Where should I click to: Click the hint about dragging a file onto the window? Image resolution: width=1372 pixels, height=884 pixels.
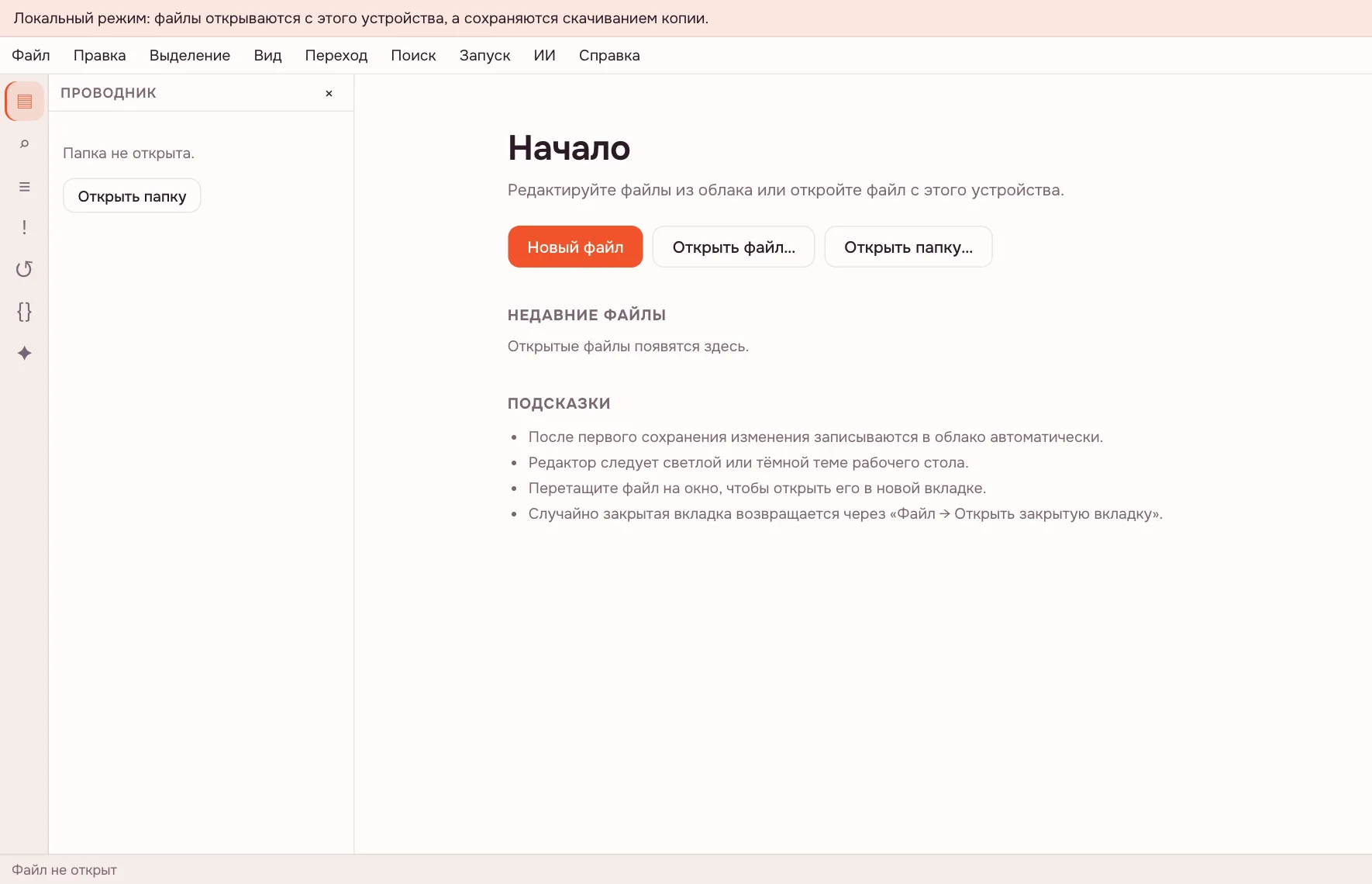(x=757, y=489)
